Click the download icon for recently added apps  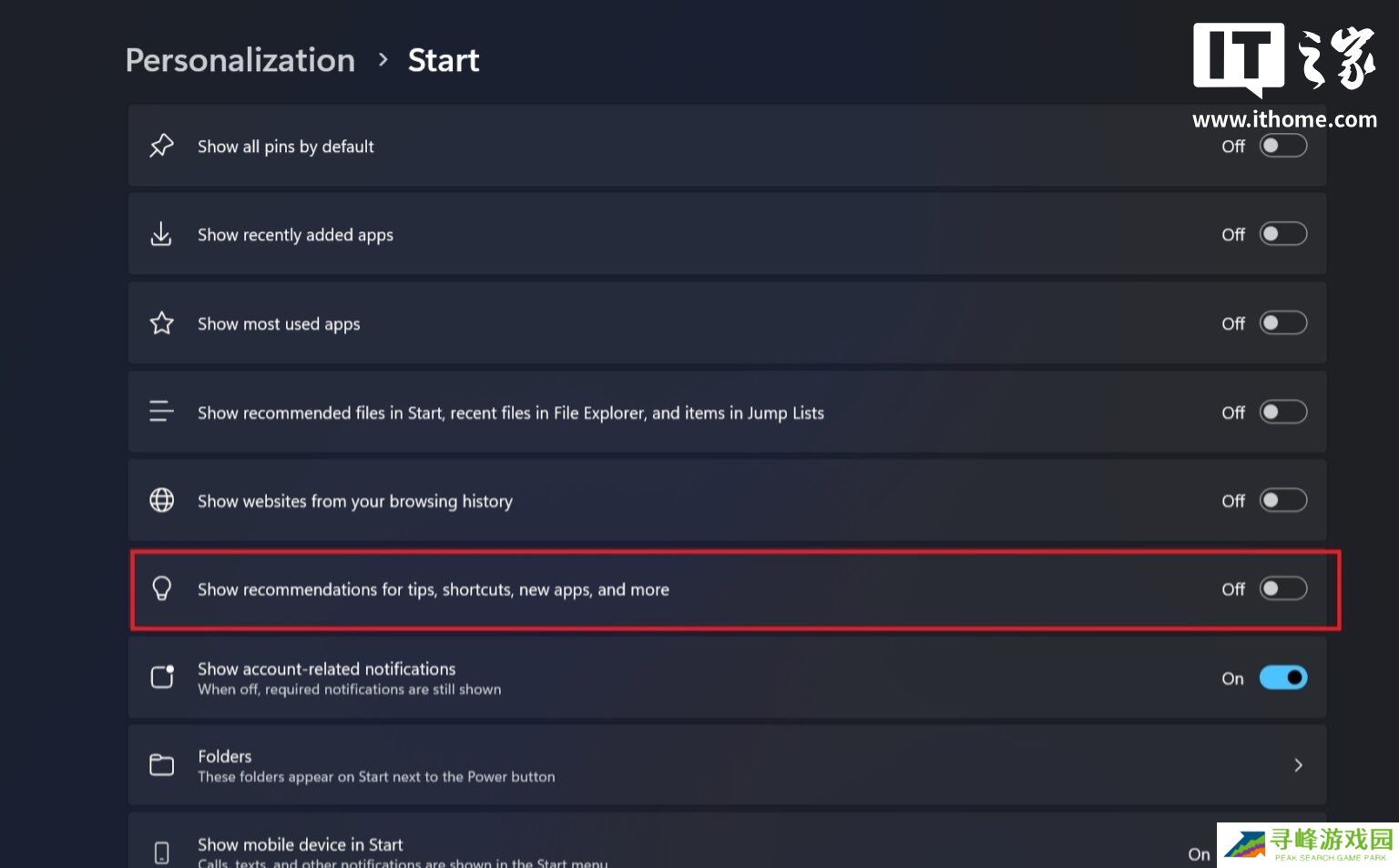[161, 234]
